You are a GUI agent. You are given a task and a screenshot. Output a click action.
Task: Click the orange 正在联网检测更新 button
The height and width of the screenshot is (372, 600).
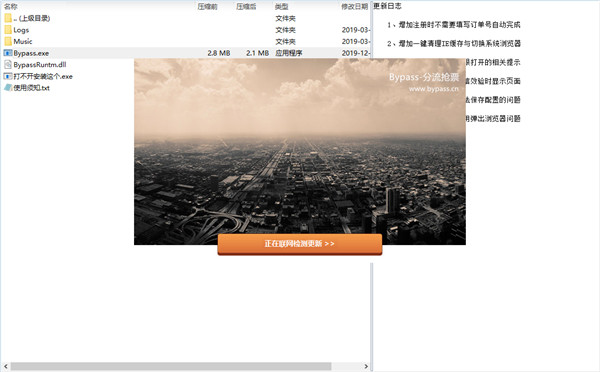coord(300,244)
